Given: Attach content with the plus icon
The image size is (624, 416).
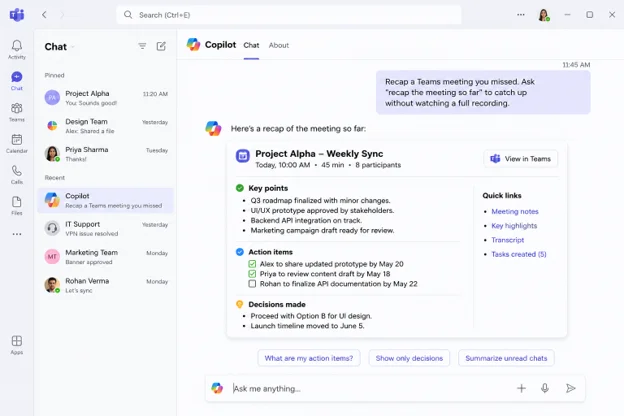Looking at the screenshot, I should tap(521, 388).
